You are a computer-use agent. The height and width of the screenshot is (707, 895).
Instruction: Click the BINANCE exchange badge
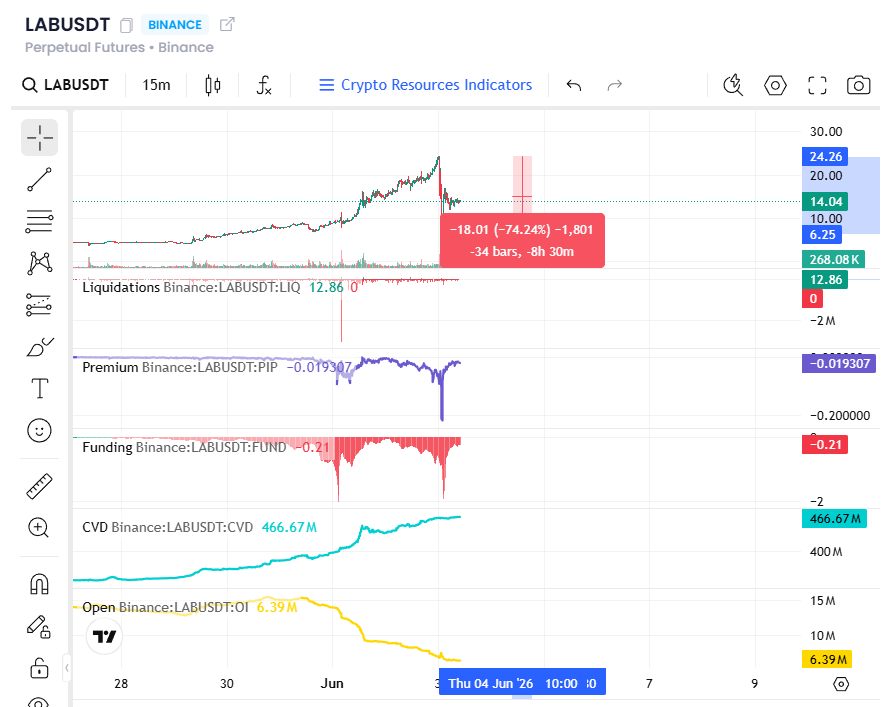[x=175, y=25]
